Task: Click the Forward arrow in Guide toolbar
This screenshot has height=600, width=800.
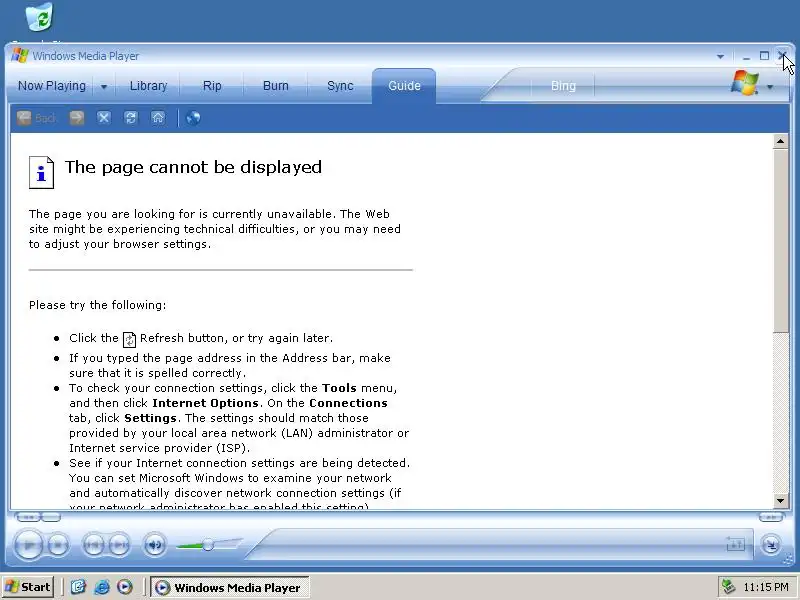Action: 77,118
